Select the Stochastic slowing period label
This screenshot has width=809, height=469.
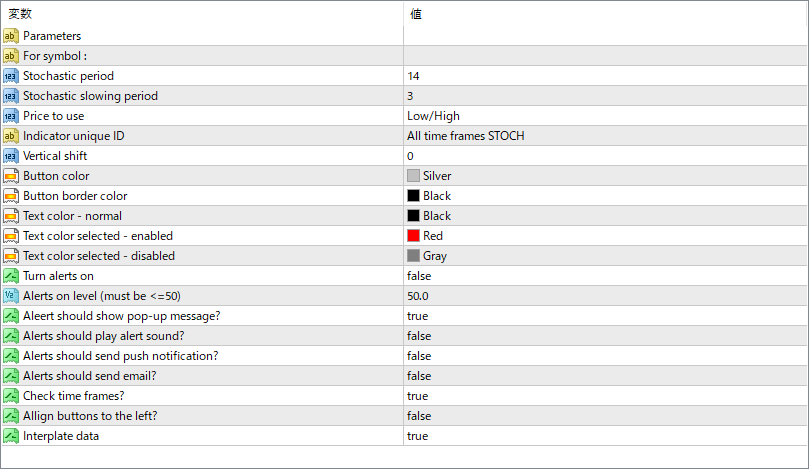pos(90,96)
